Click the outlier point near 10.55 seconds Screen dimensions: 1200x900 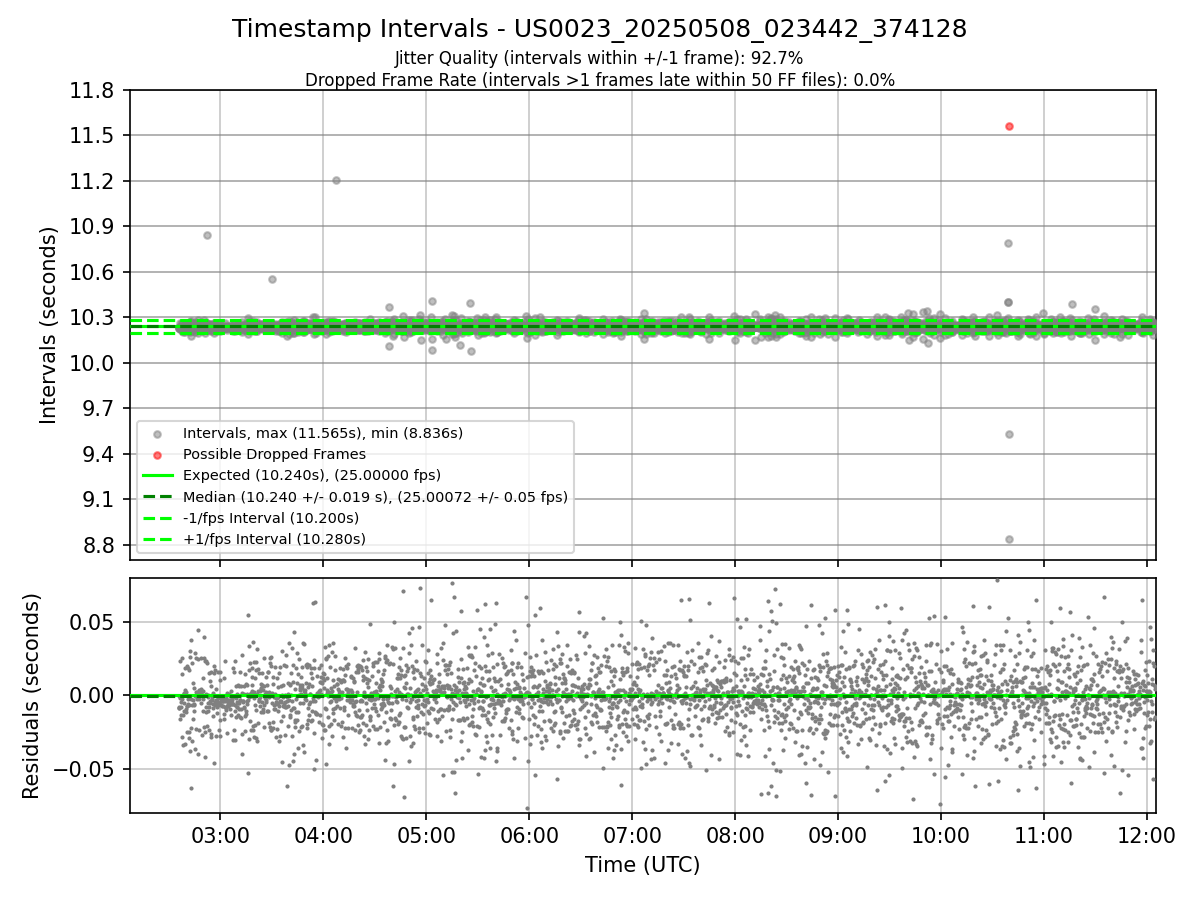tap(272, 279)
